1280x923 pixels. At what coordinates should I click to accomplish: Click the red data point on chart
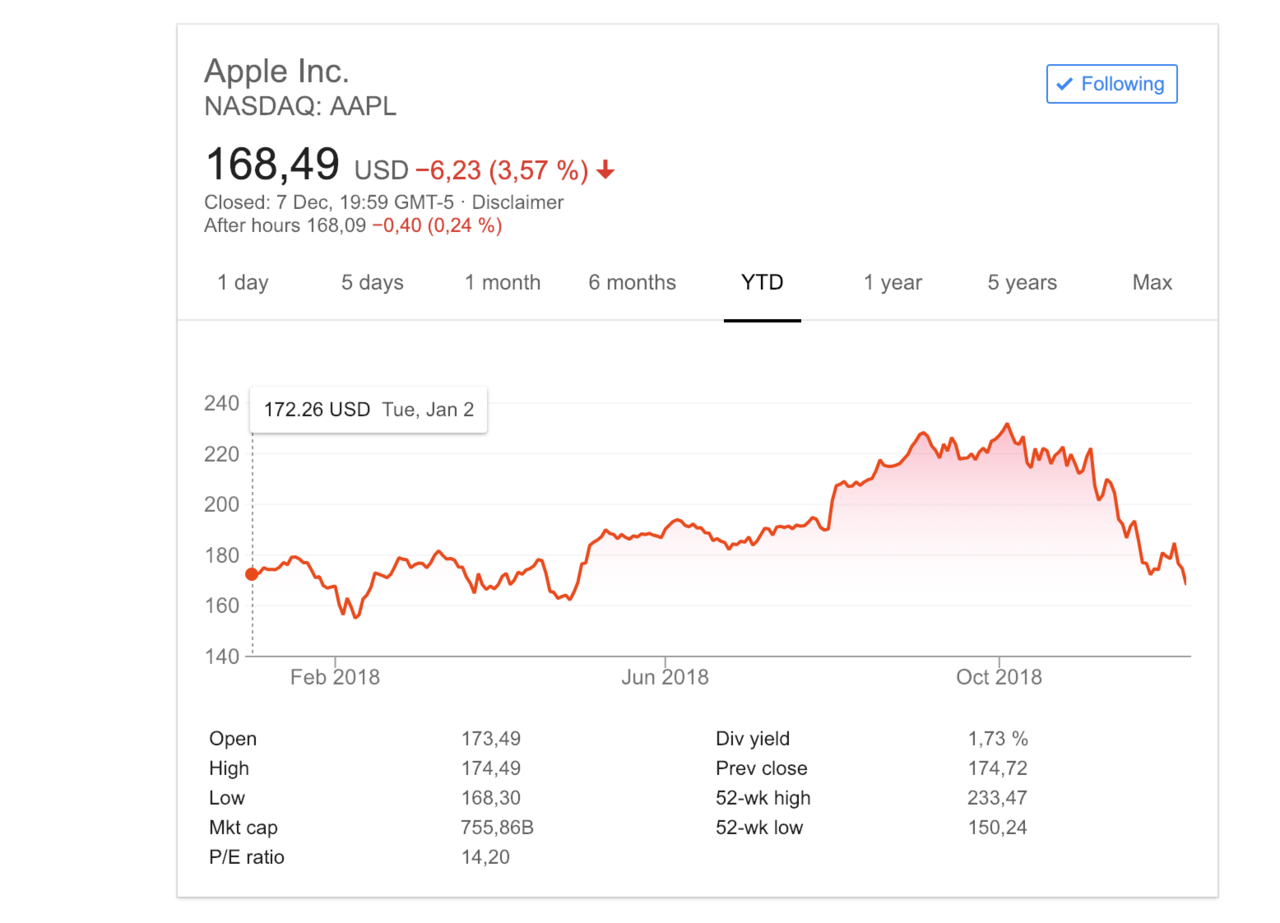coord(251,574)
